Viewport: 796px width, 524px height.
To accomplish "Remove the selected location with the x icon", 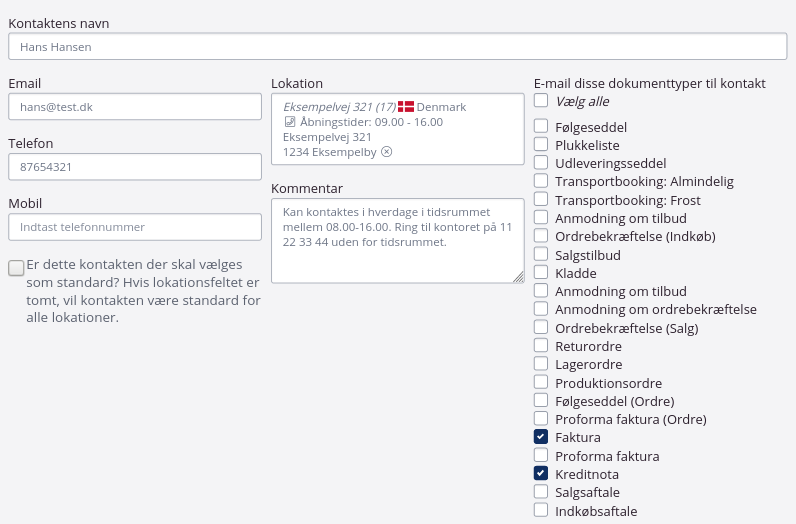I will click(x=387, y=152).
